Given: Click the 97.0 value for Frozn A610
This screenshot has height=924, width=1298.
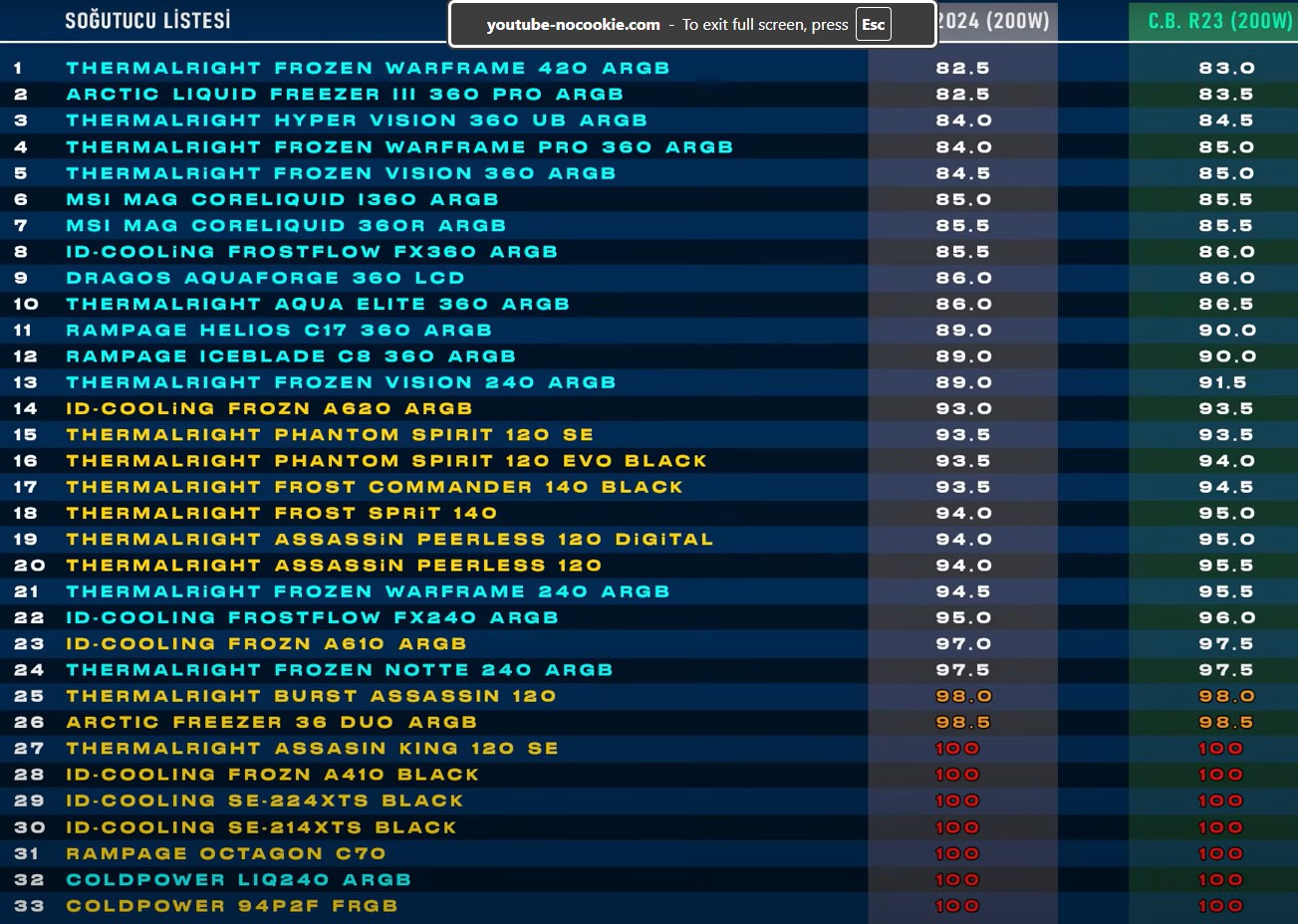Looking at the screenshot, I should (964, 644).
